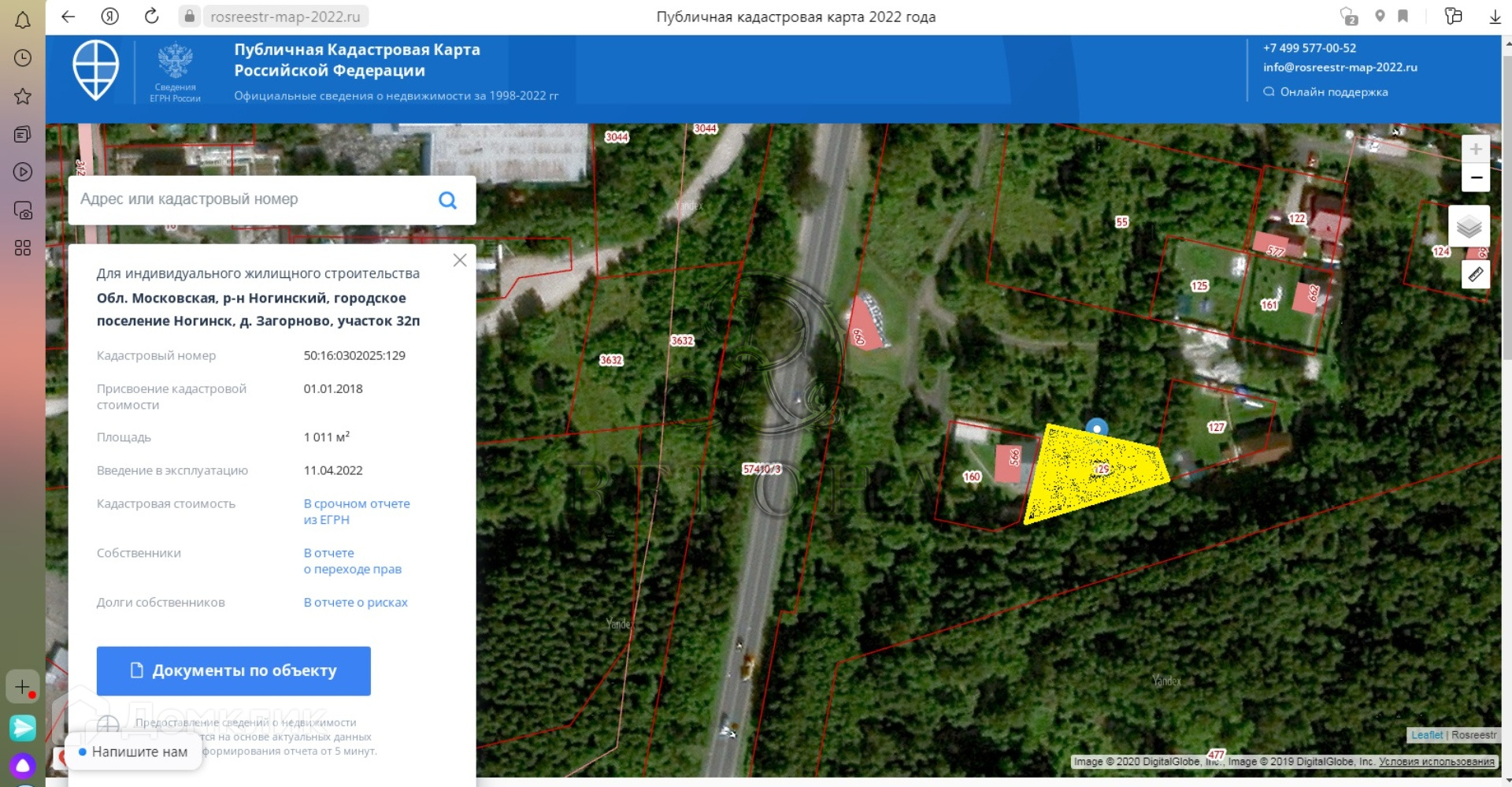
Task: Open the "Условия использования" terms link
Action: [1436, 762]
